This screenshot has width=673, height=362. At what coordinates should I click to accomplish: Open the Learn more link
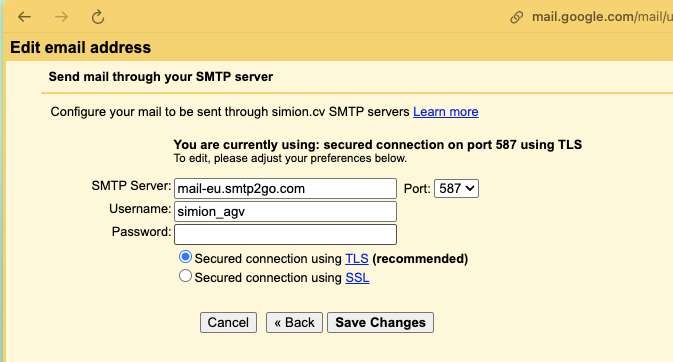(x=446, y=112)
